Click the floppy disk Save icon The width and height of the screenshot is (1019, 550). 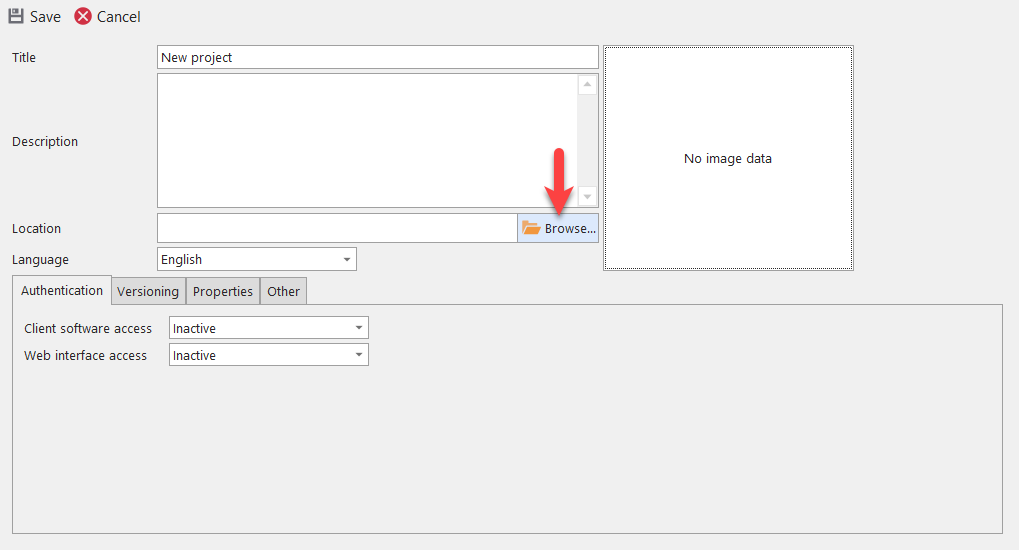16,16
